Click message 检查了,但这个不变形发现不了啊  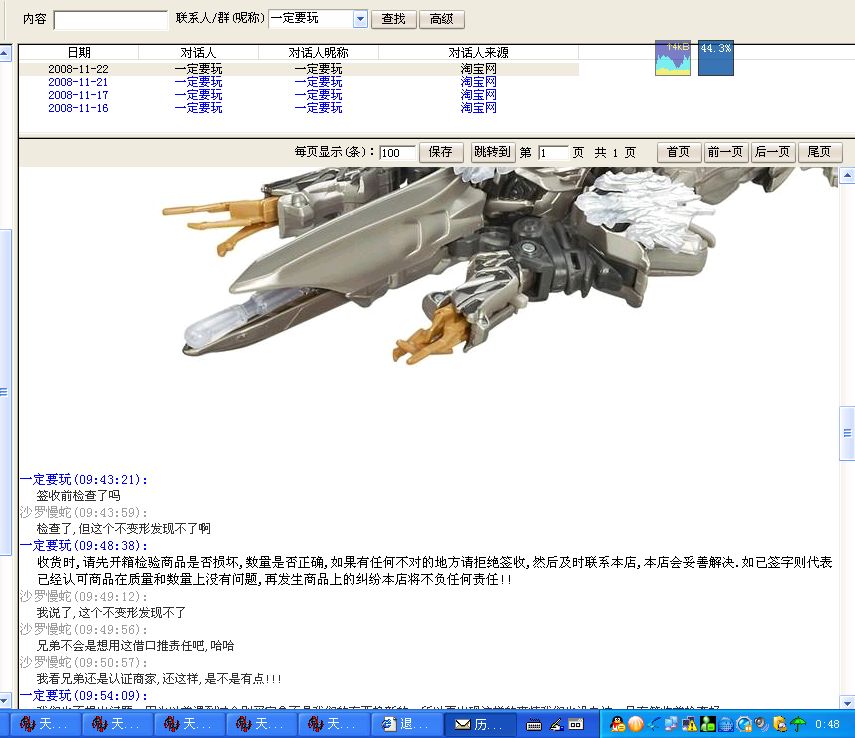click(124, 529)
